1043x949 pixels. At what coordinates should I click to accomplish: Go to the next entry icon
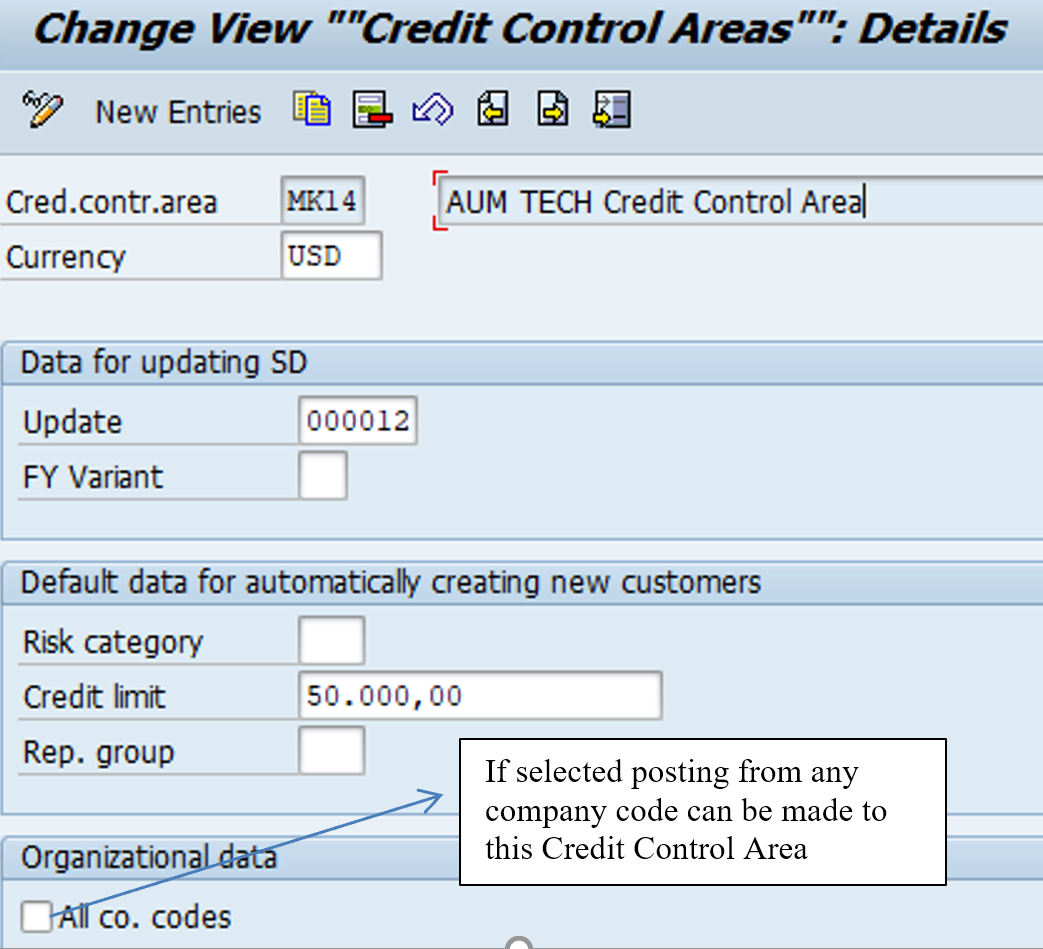click(552, 110)
